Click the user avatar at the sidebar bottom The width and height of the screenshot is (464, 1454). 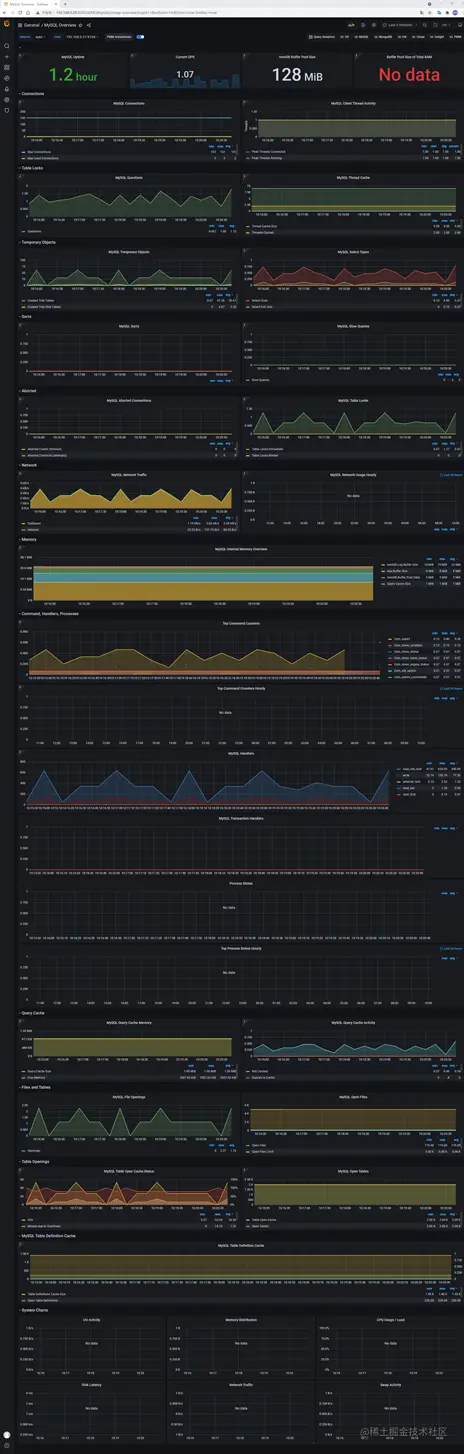coord(7,1434)
